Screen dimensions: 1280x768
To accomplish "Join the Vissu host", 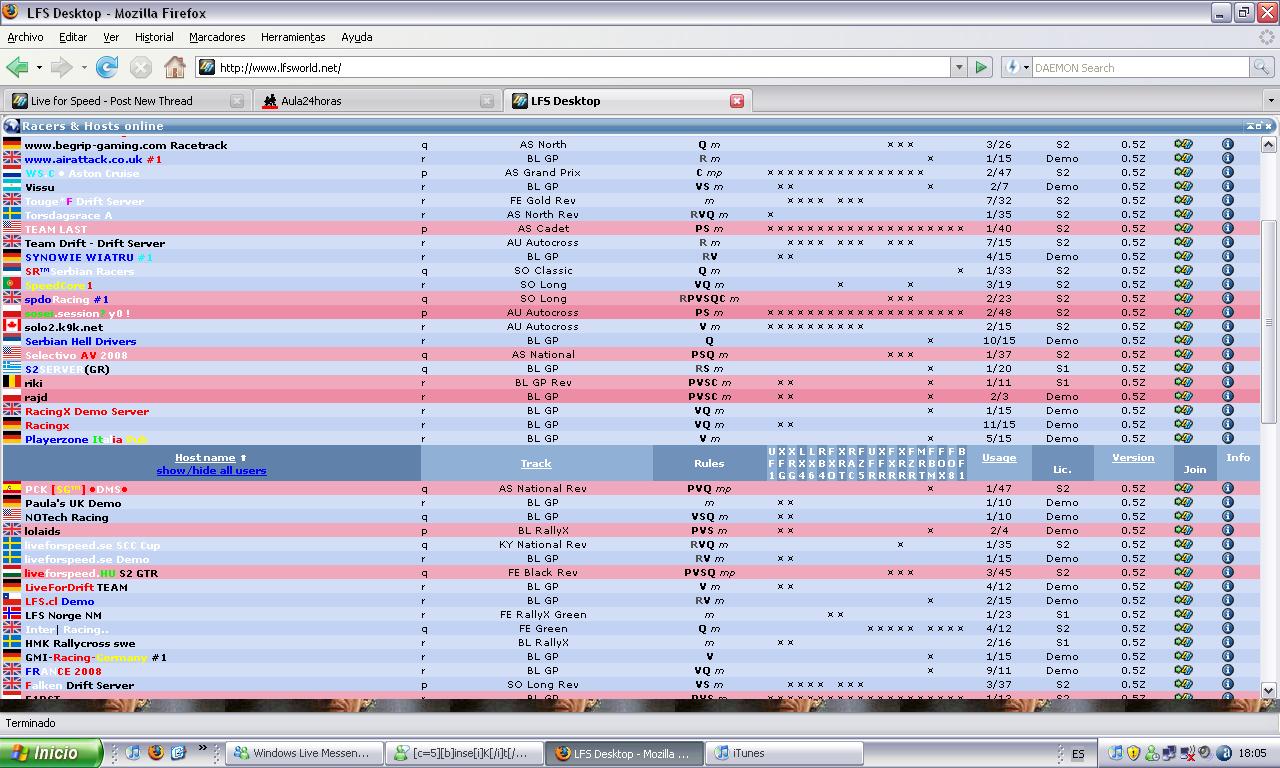I will tap(1183, 187).
